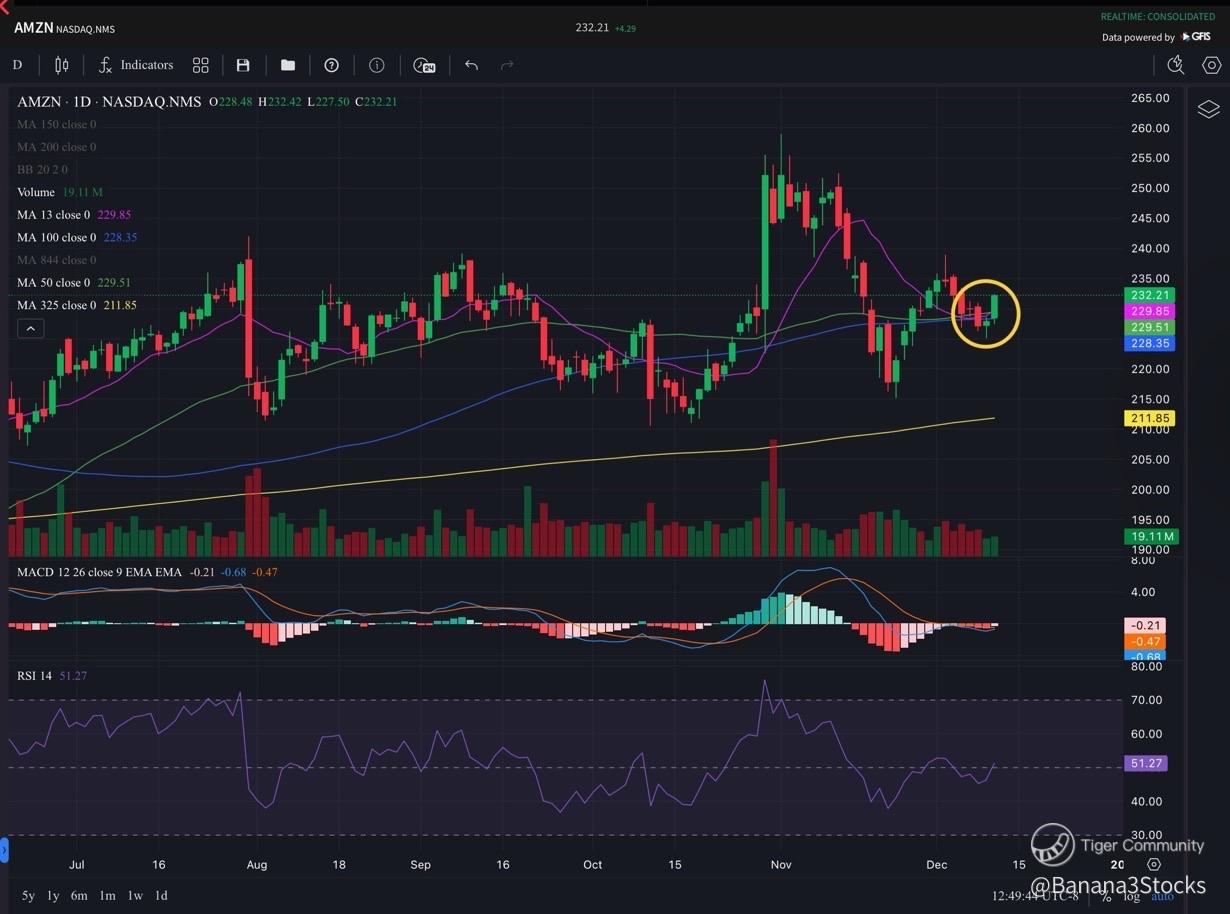The image size is (1230, 914).
Task: Open the four-square layout templates icon
Action: [201, 65]
